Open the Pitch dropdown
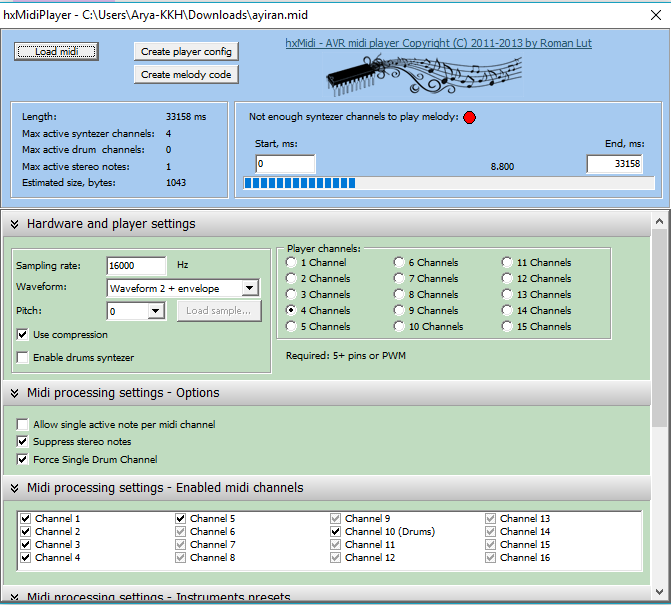The image size is (671, 605). point(155,311)
